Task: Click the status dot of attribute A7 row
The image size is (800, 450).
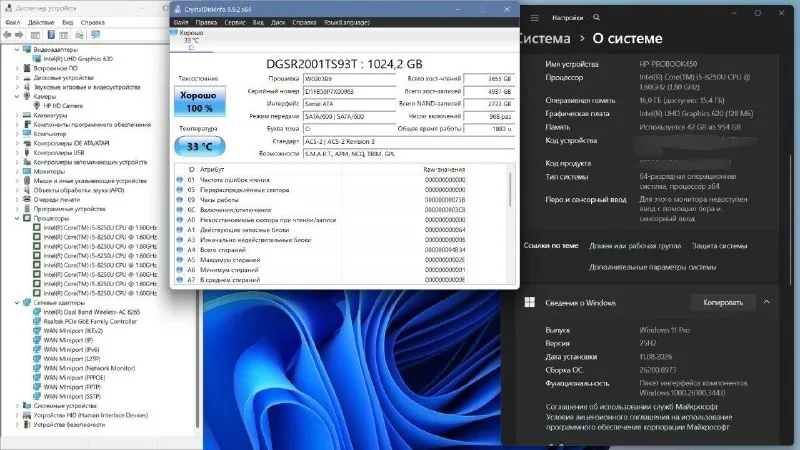Action: (x=180, y=280)
